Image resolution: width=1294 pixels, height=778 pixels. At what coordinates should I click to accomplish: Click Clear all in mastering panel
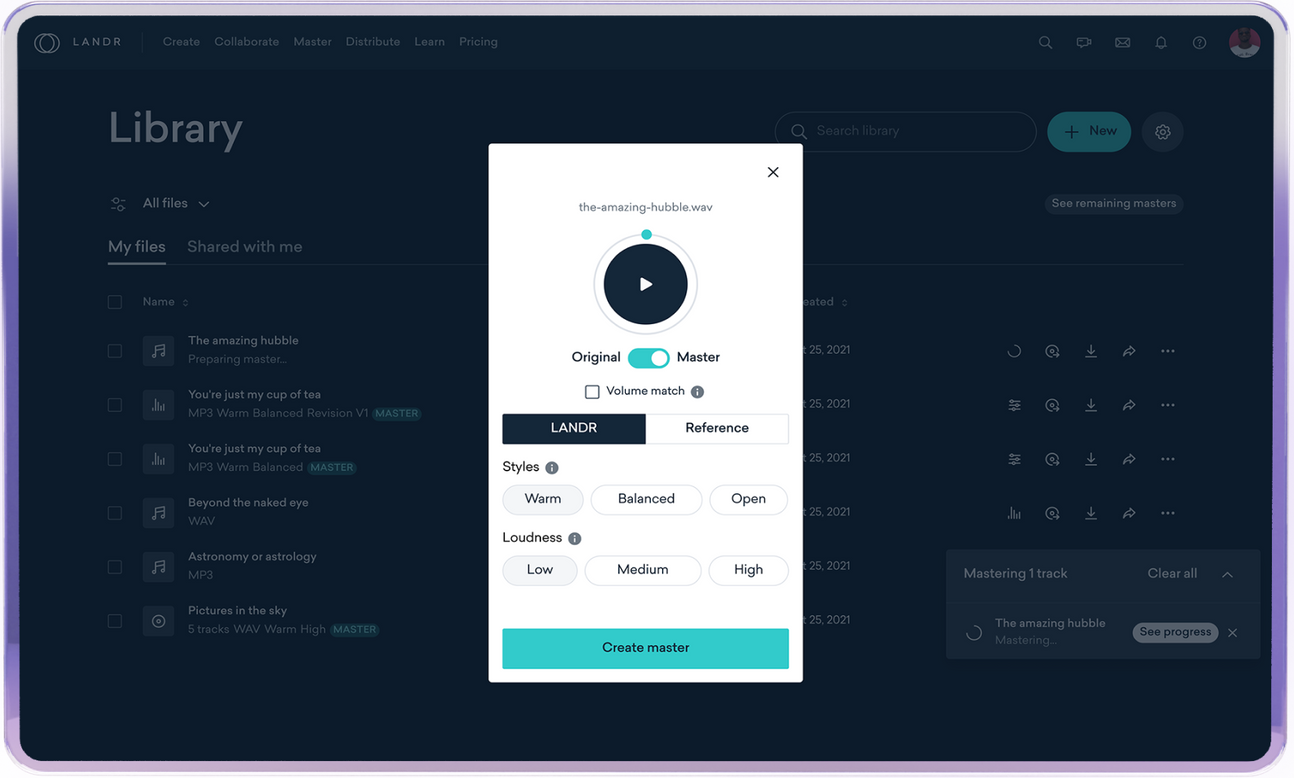(x=1172, y=574)
